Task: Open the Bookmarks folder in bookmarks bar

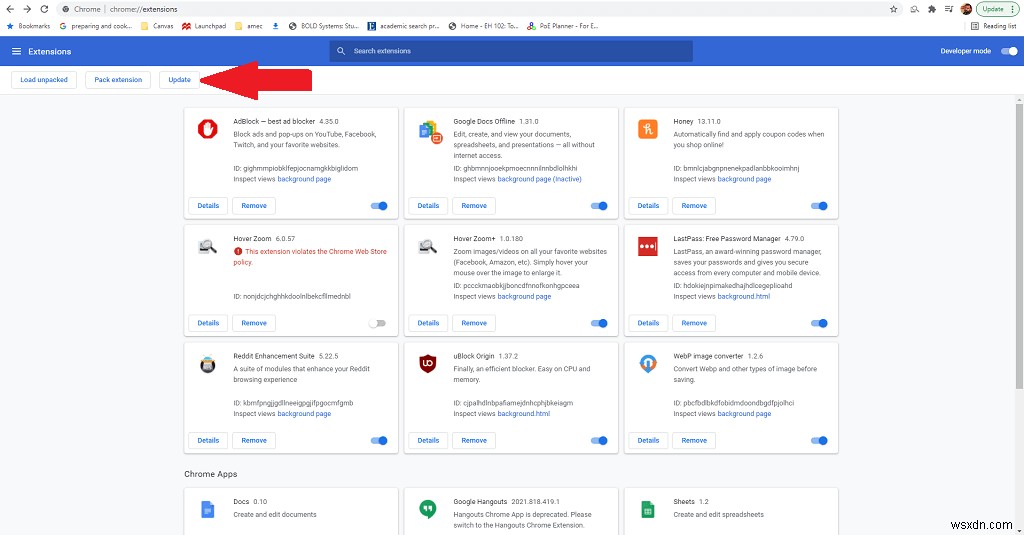Action: click(x=28, y=26)
